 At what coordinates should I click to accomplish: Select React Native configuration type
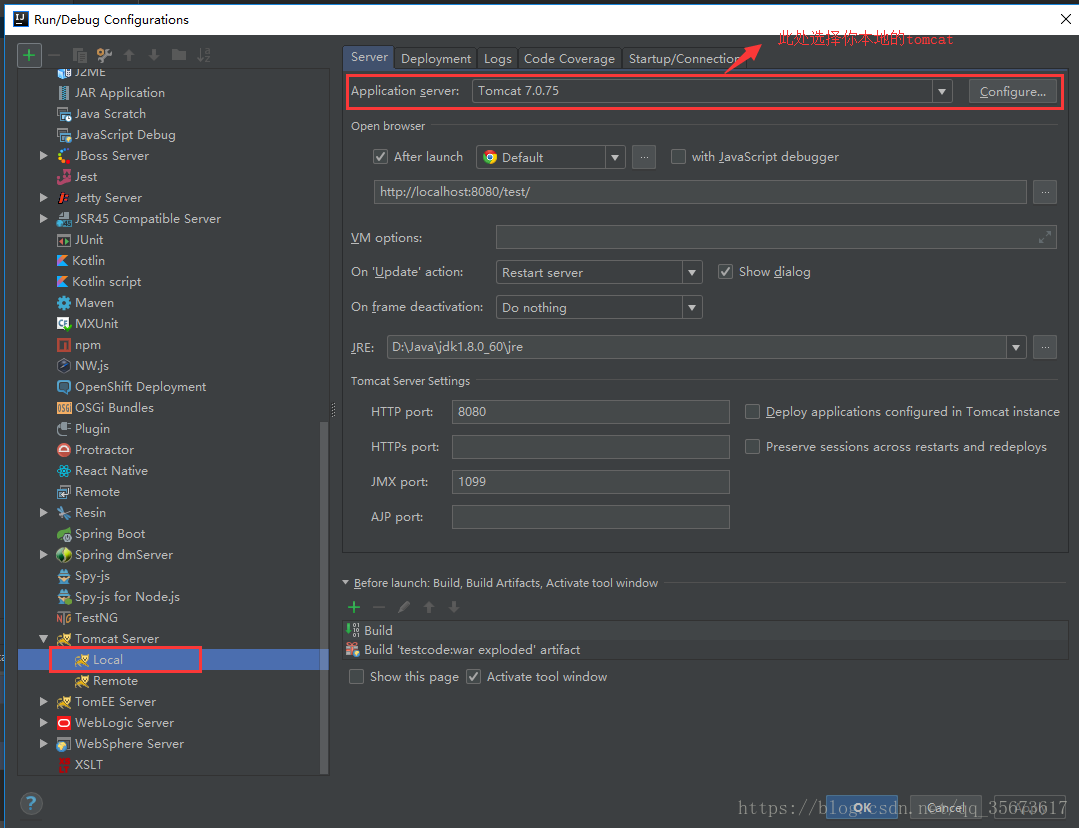click(x=111, y=471)
